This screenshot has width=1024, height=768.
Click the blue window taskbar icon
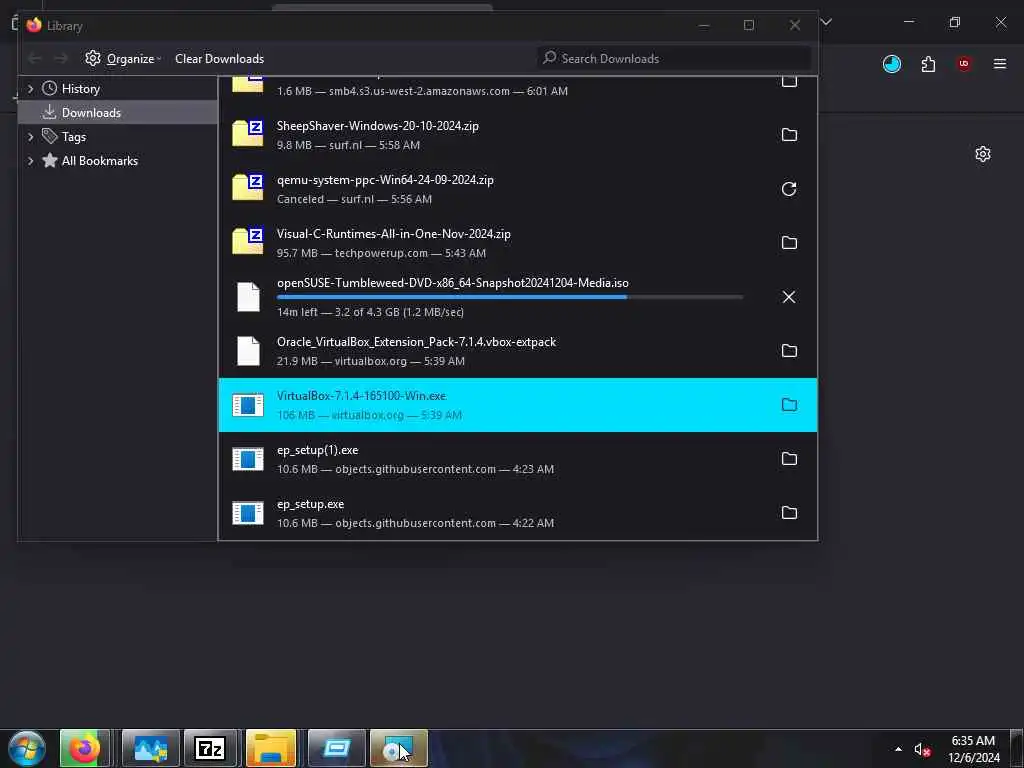pyautogui.click(x=337, y=748)
